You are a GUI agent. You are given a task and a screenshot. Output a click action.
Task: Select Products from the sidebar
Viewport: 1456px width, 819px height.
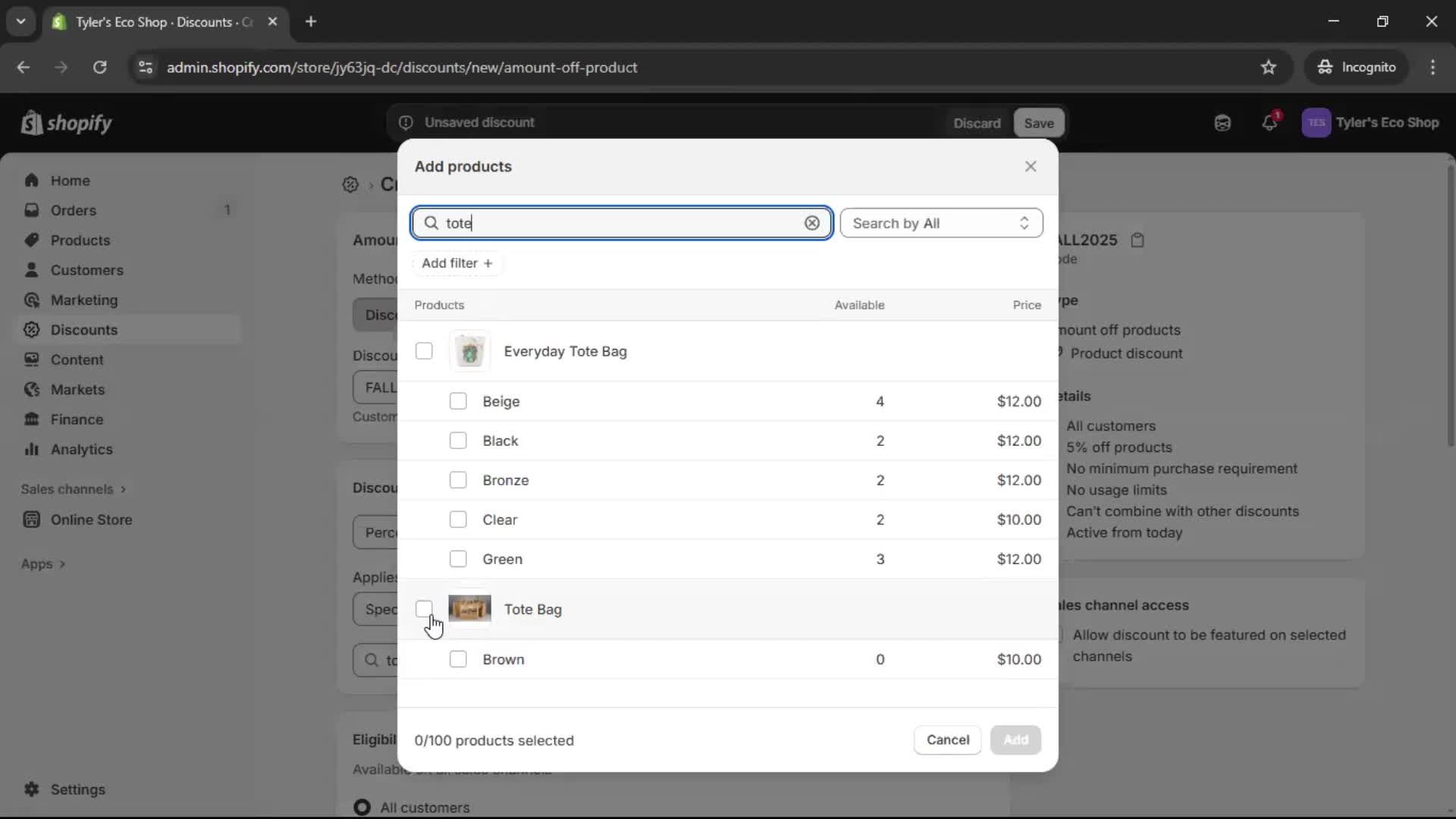[x=80, y=240]
